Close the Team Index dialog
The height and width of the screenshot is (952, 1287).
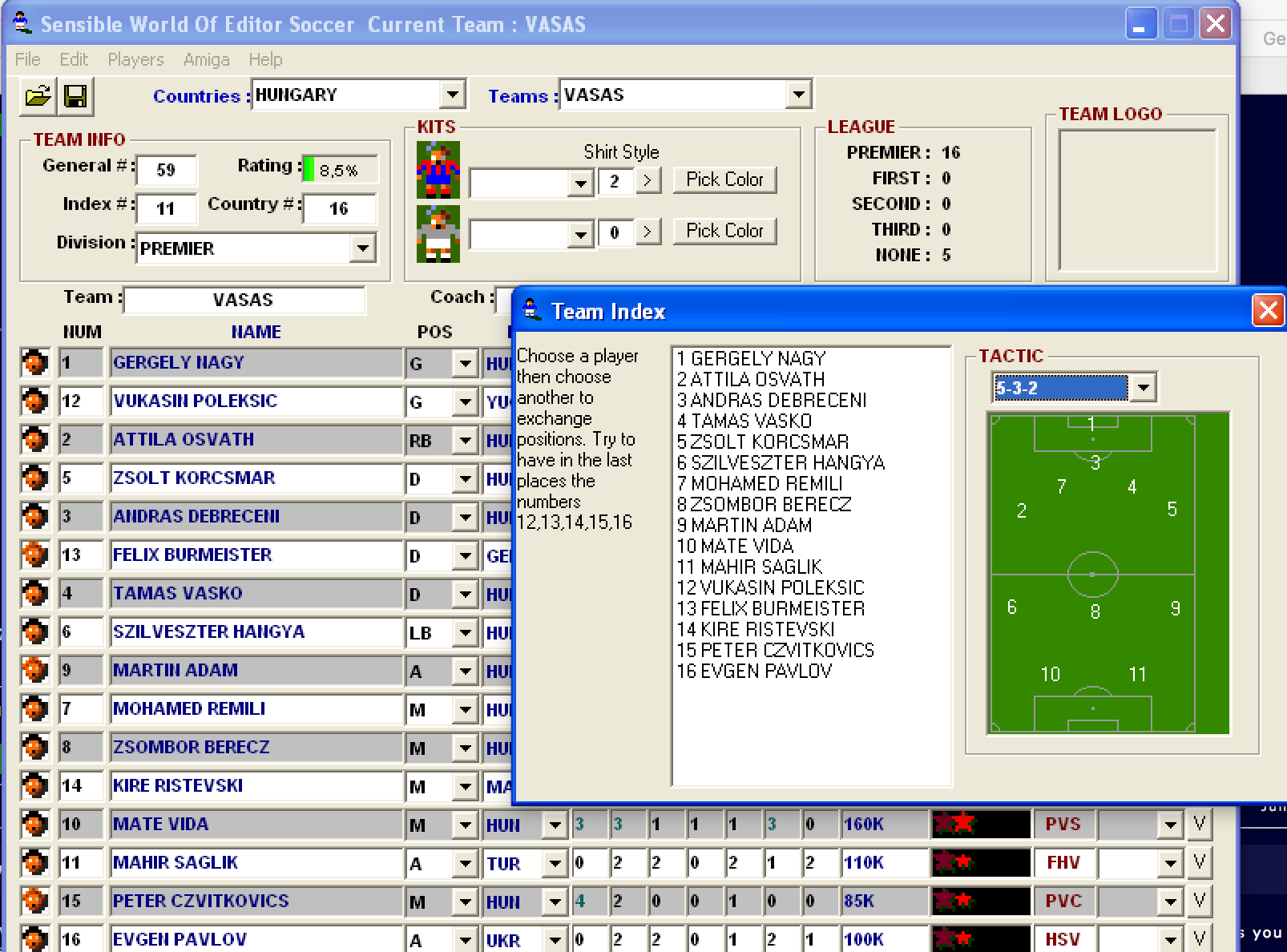1267,310
